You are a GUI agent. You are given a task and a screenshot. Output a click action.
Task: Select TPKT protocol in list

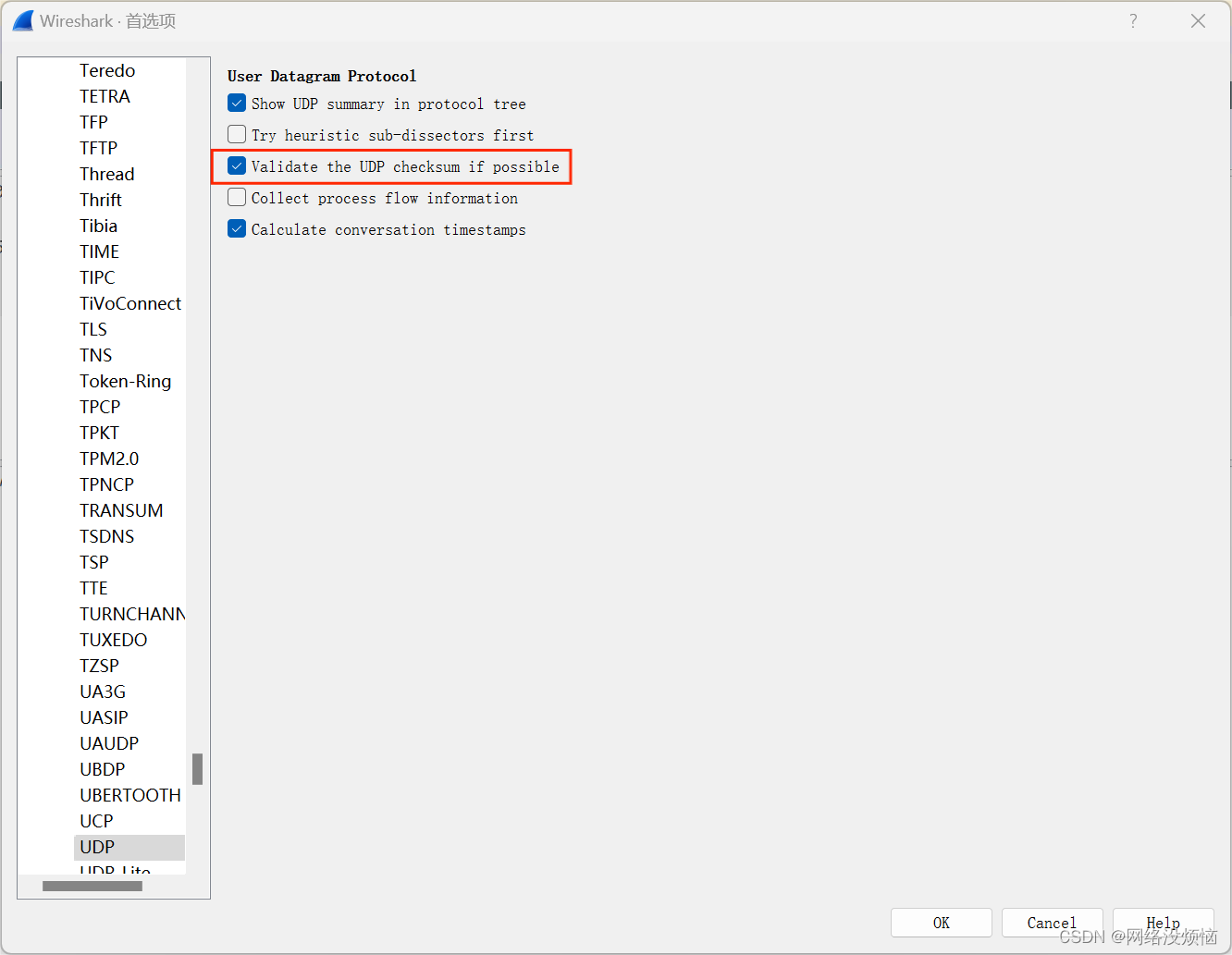coord(99,433)
